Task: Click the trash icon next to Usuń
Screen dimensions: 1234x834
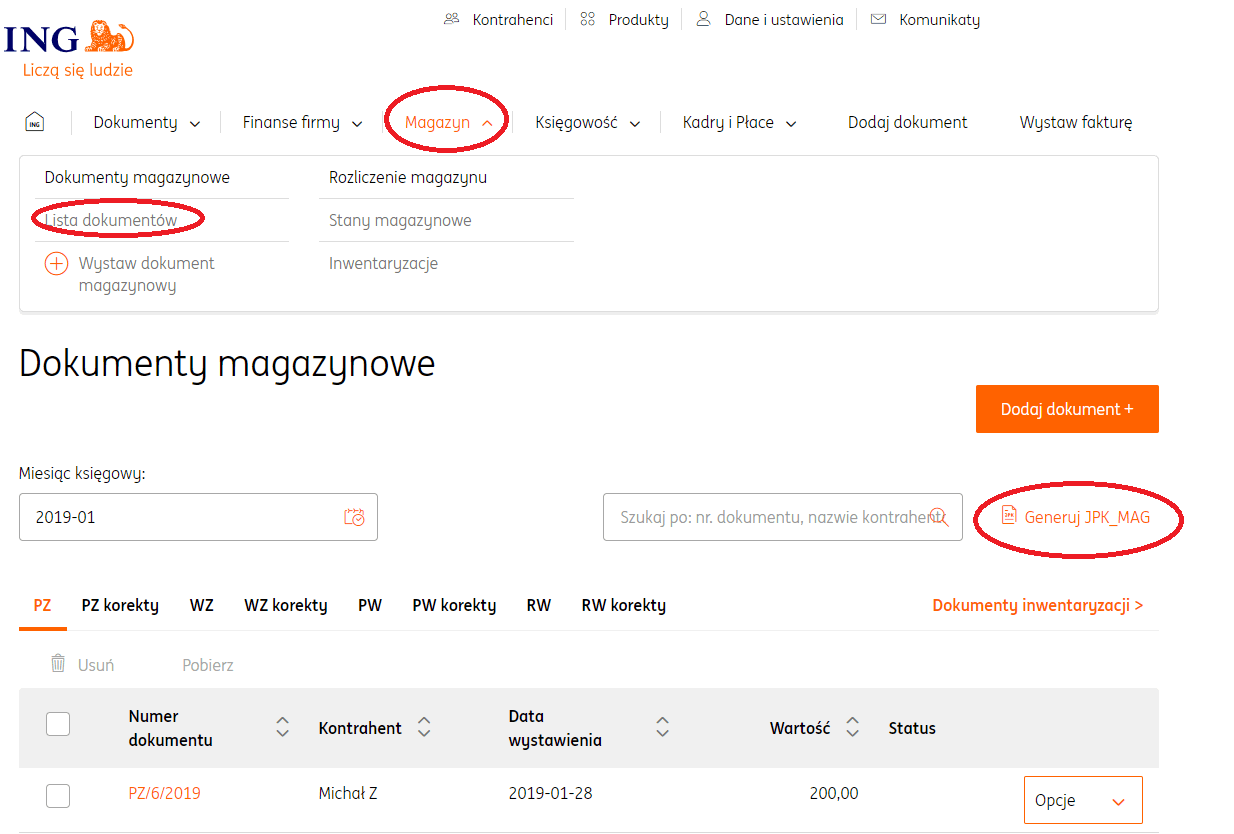Action: (x=58, y=664)
